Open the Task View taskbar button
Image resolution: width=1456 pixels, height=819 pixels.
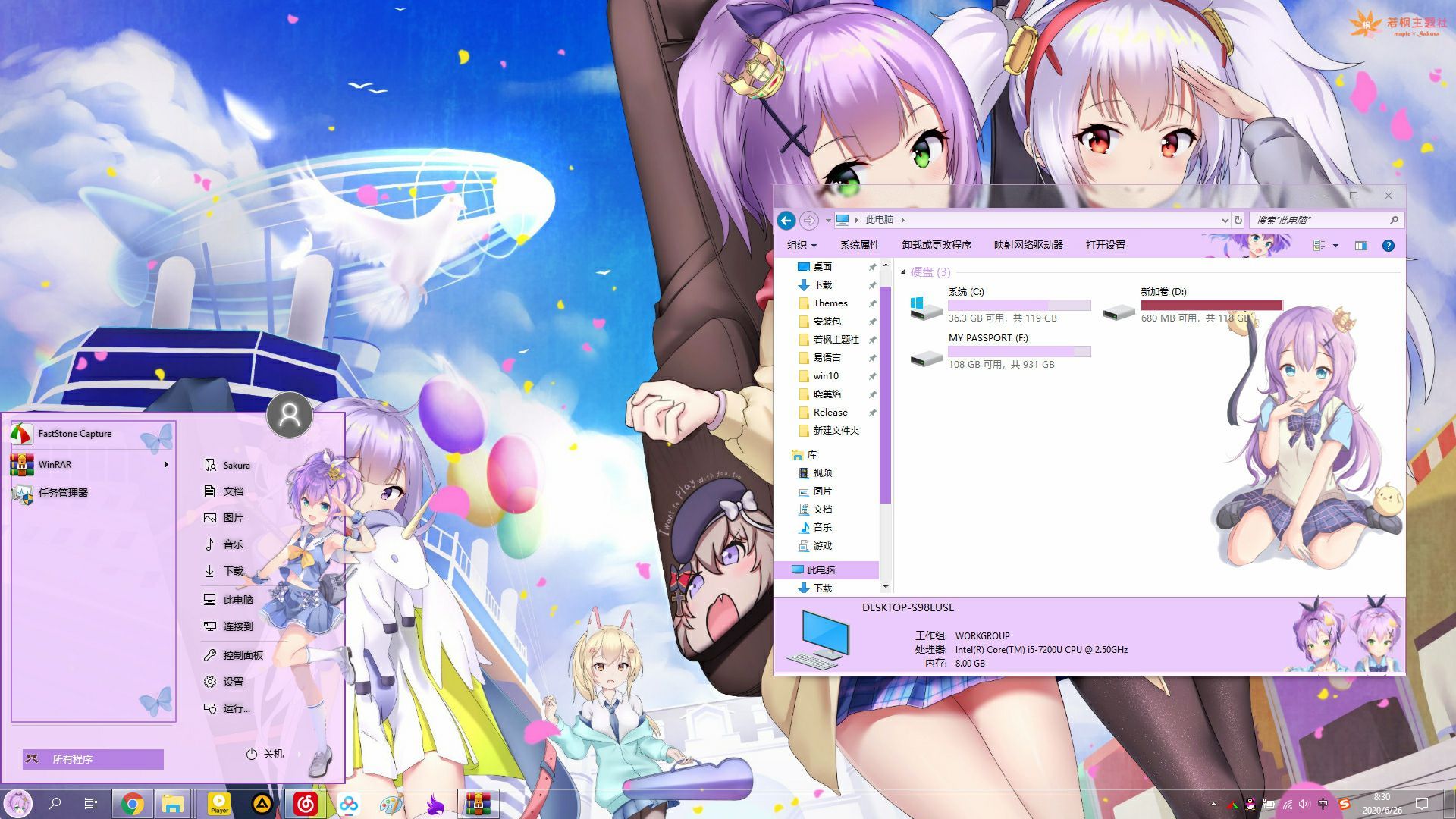pos(90,804)
